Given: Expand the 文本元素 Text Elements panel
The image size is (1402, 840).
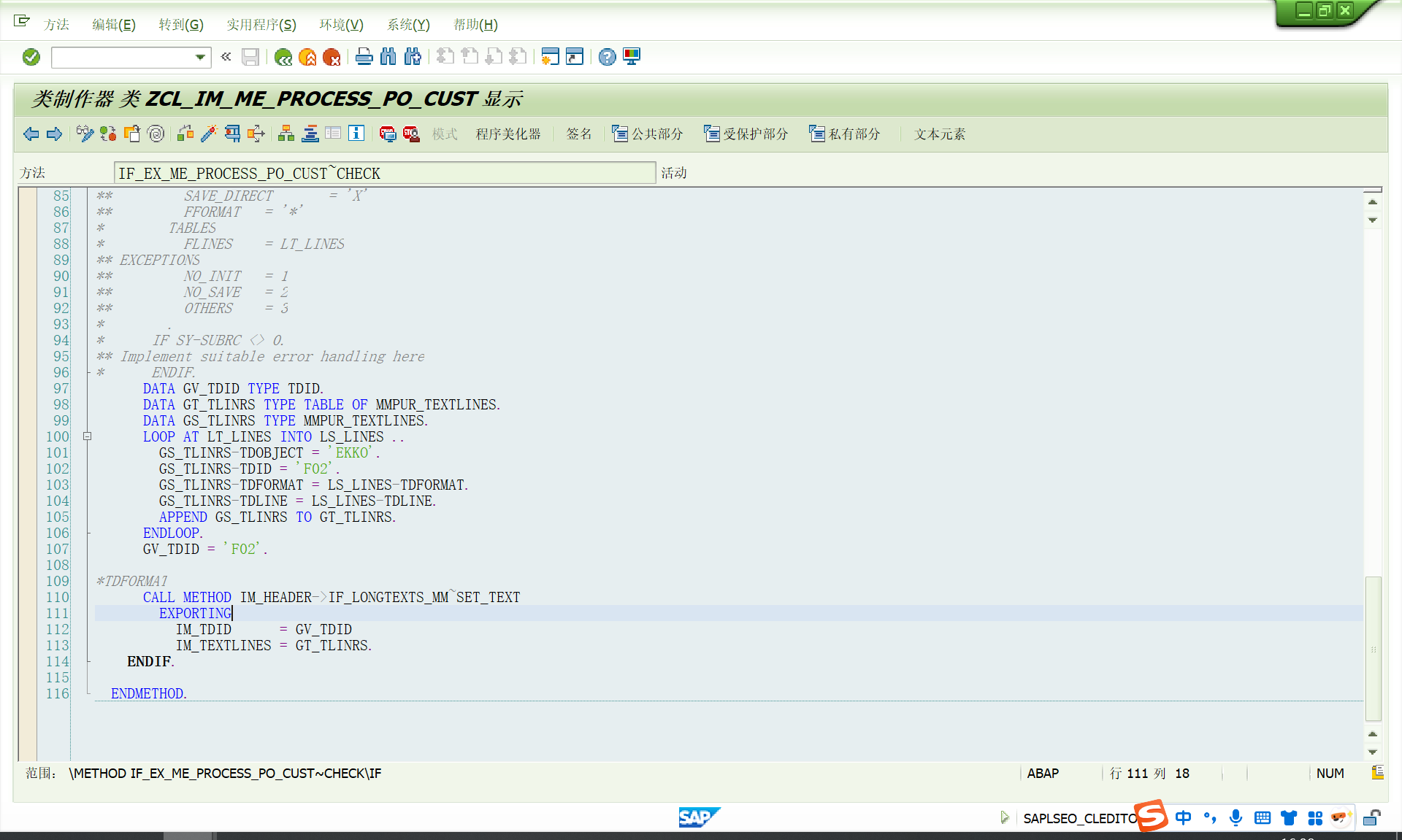Looking at the screenshot, I should (939, 133).
